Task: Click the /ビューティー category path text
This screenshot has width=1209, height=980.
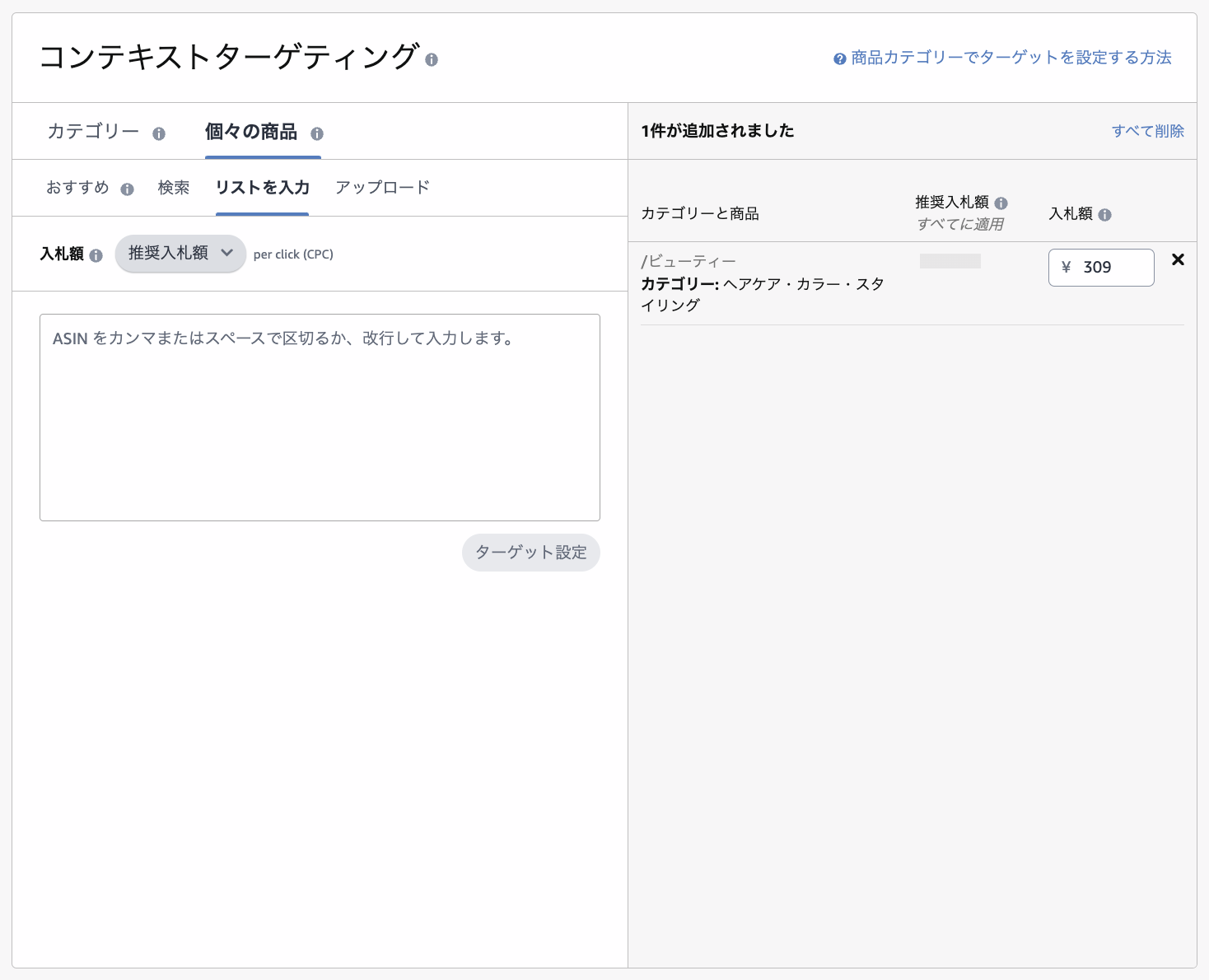Action: [689, 262]
